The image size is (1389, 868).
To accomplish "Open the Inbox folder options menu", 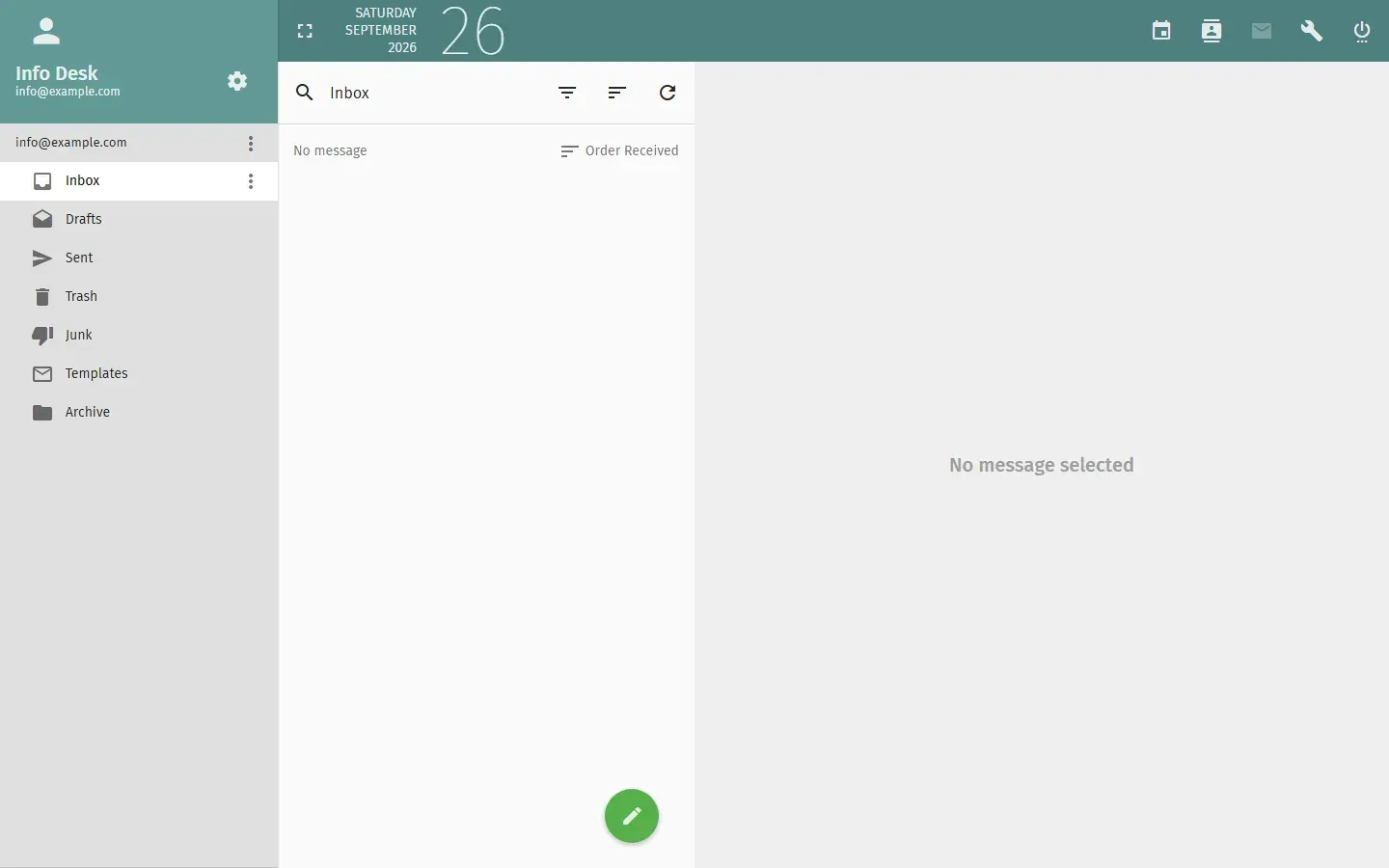I will [x=251, y=181].
